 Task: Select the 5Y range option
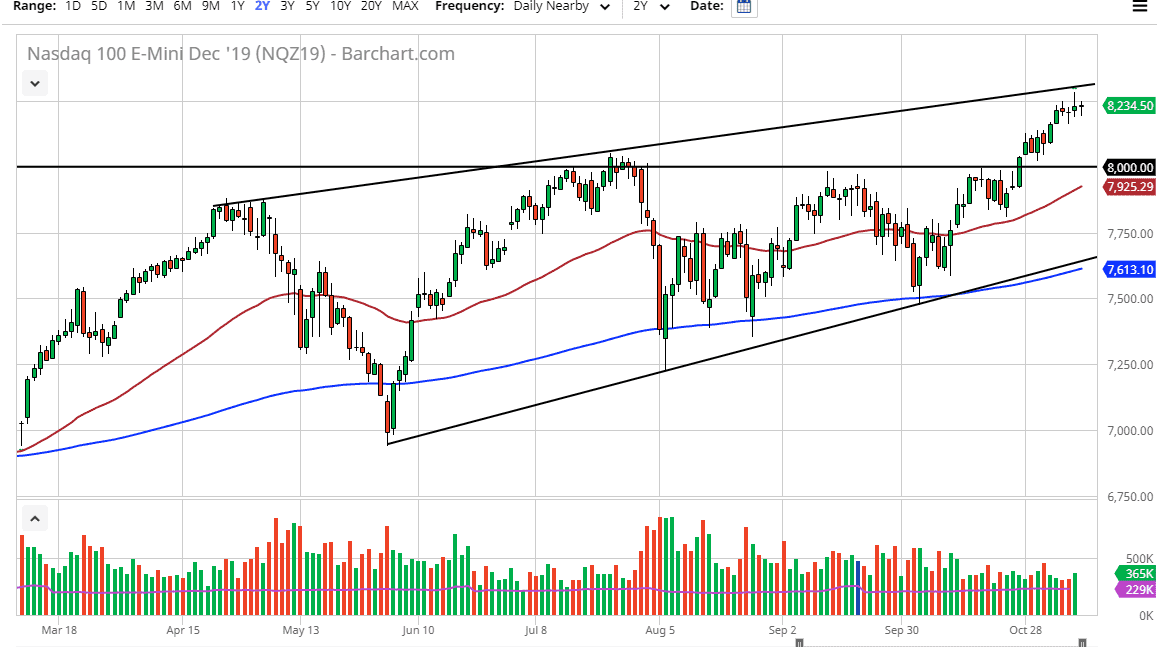(x=311, y=6)
